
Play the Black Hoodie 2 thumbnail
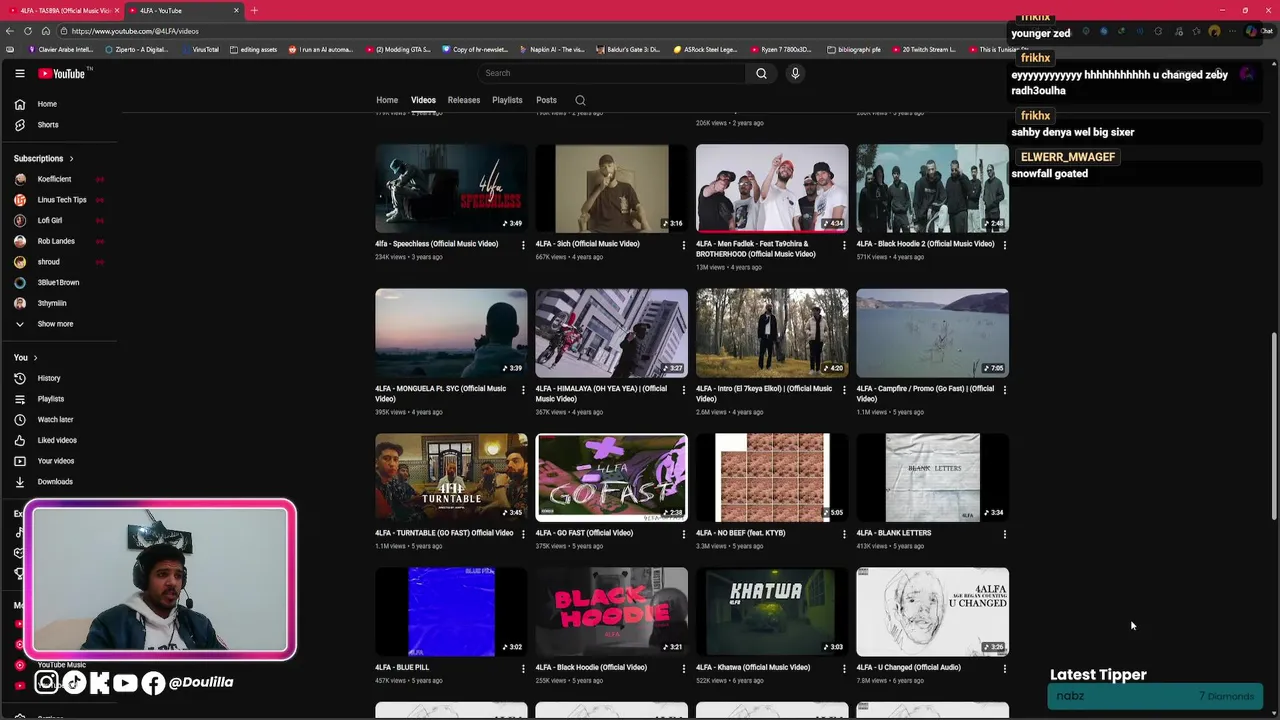tap(932, 188)
